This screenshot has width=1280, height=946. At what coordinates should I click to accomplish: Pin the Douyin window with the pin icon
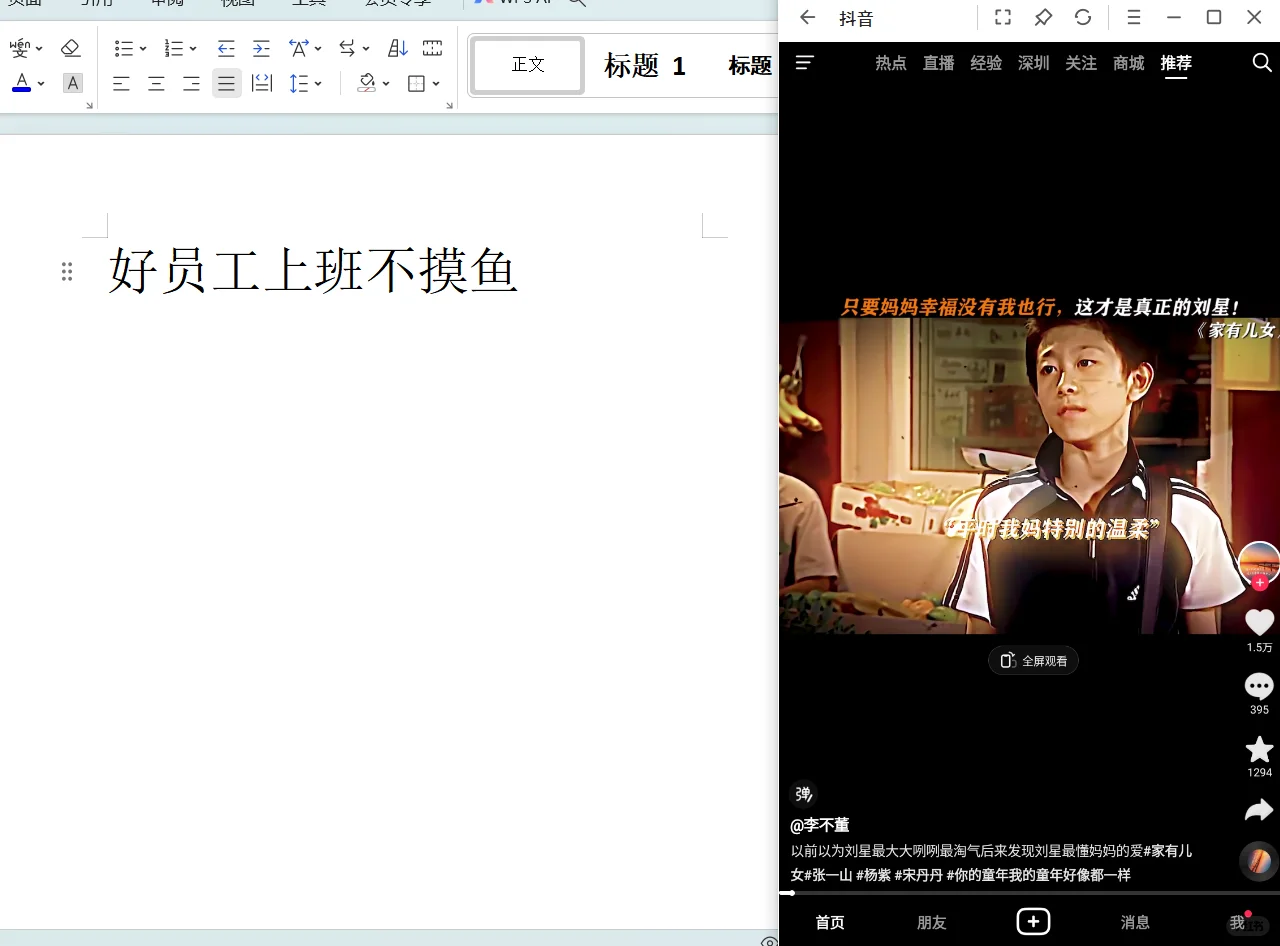tap(1043, 17)
